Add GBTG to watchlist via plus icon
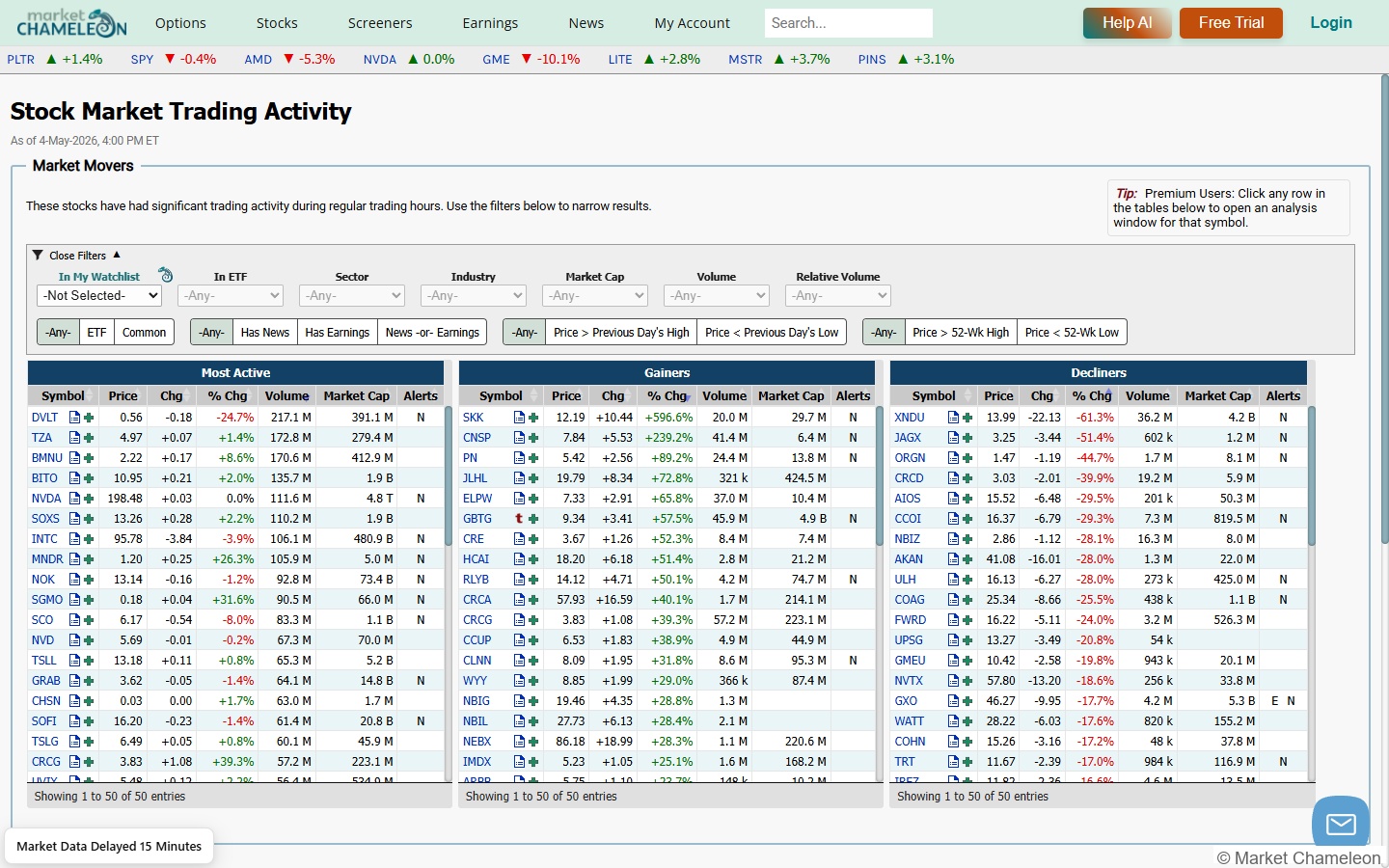The width and height of the screenshot is (1389, 868). tap(533, 519)
